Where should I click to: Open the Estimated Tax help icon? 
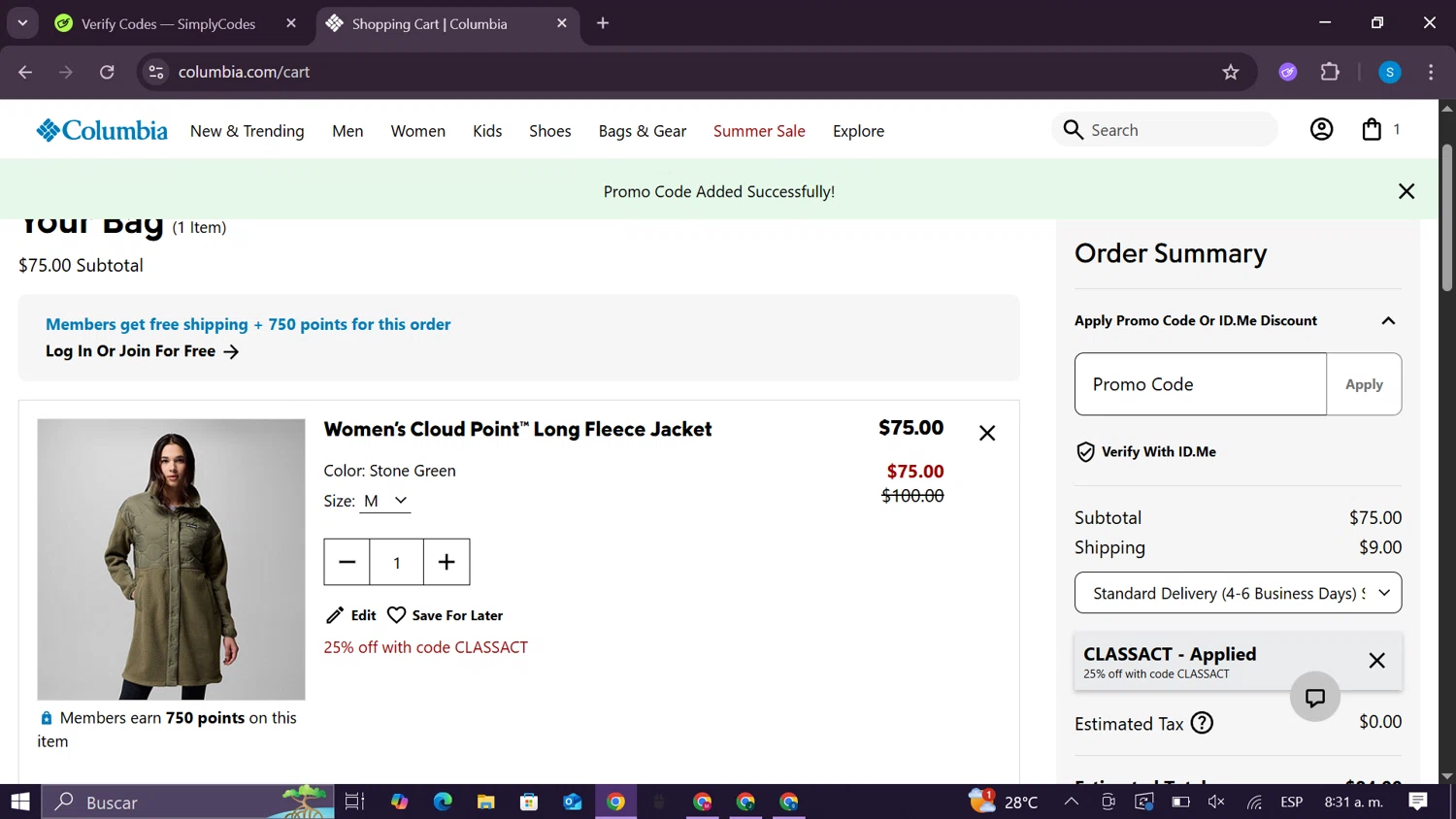tap(1202, 723)
